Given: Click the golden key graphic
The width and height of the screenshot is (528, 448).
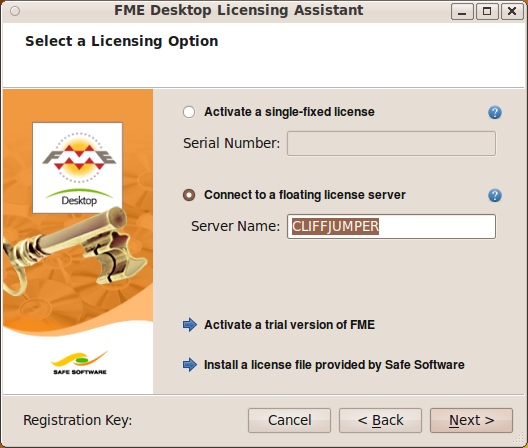Looking at the screenshot, I should [x=72, y=249].
